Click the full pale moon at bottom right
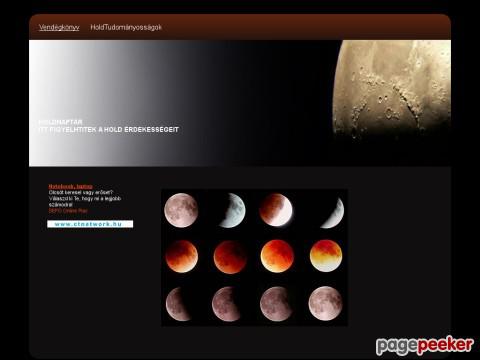The width and height of the screenshot is (480, 360). (x=325, y=303)
